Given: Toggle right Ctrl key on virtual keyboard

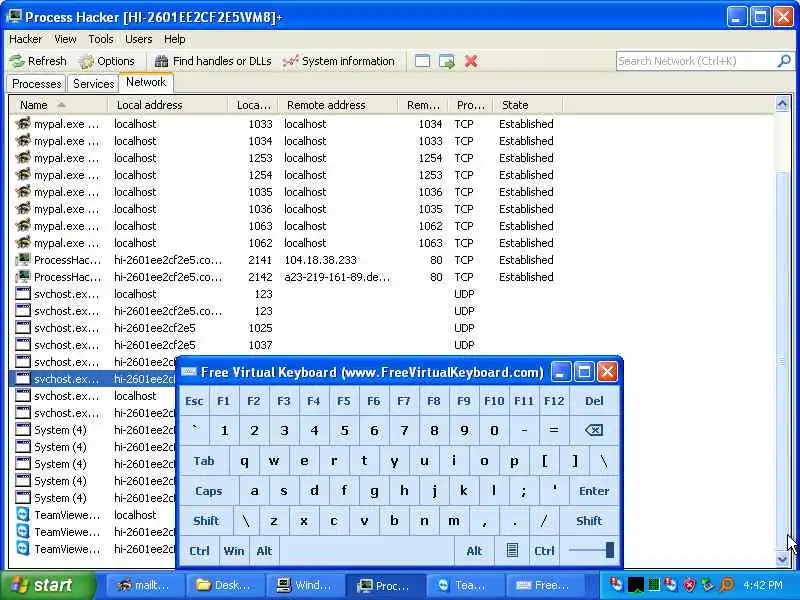Looking at the screenshot, I should [x=544, y=551].
